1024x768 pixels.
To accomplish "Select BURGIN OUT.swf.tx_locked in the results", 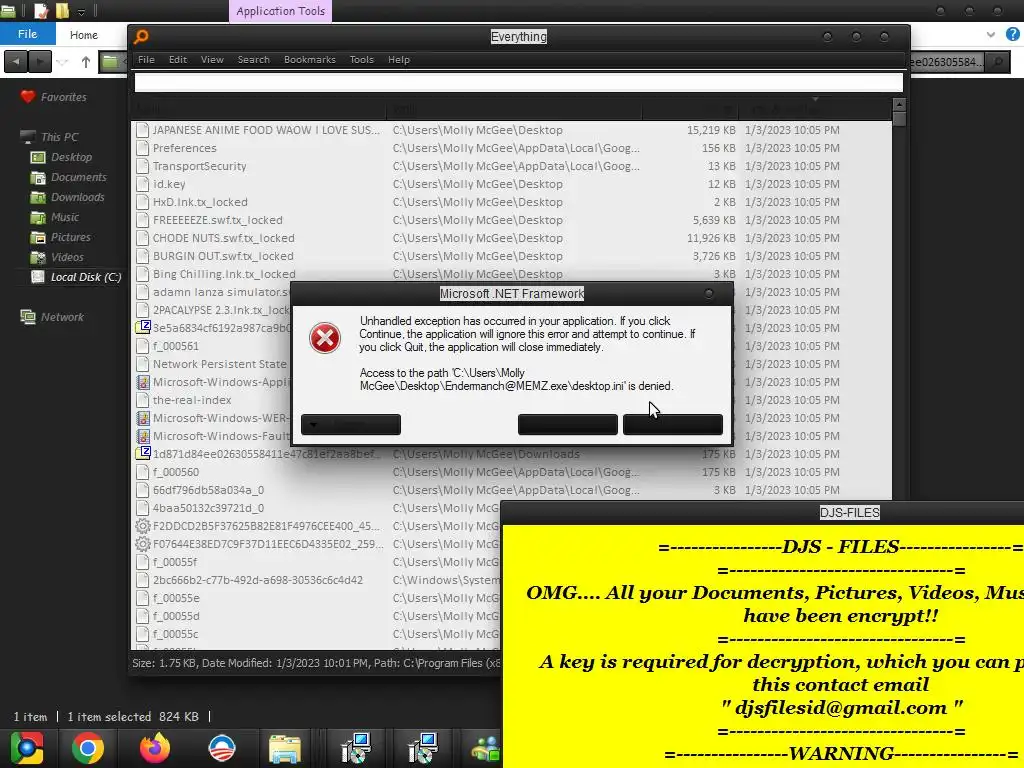I will 511,256.
